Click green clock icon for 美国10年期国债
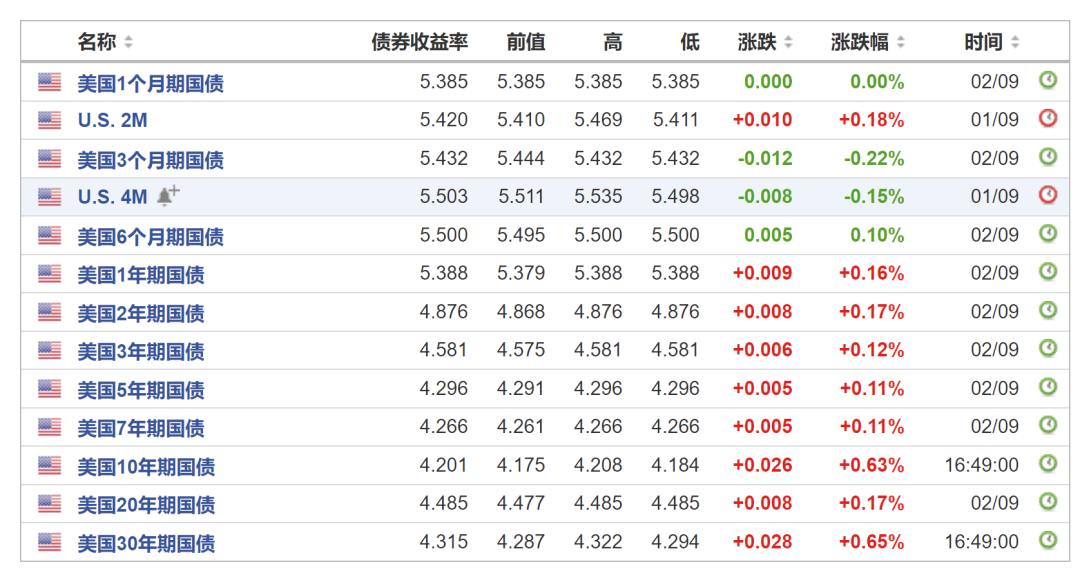 click(1047, 464)
